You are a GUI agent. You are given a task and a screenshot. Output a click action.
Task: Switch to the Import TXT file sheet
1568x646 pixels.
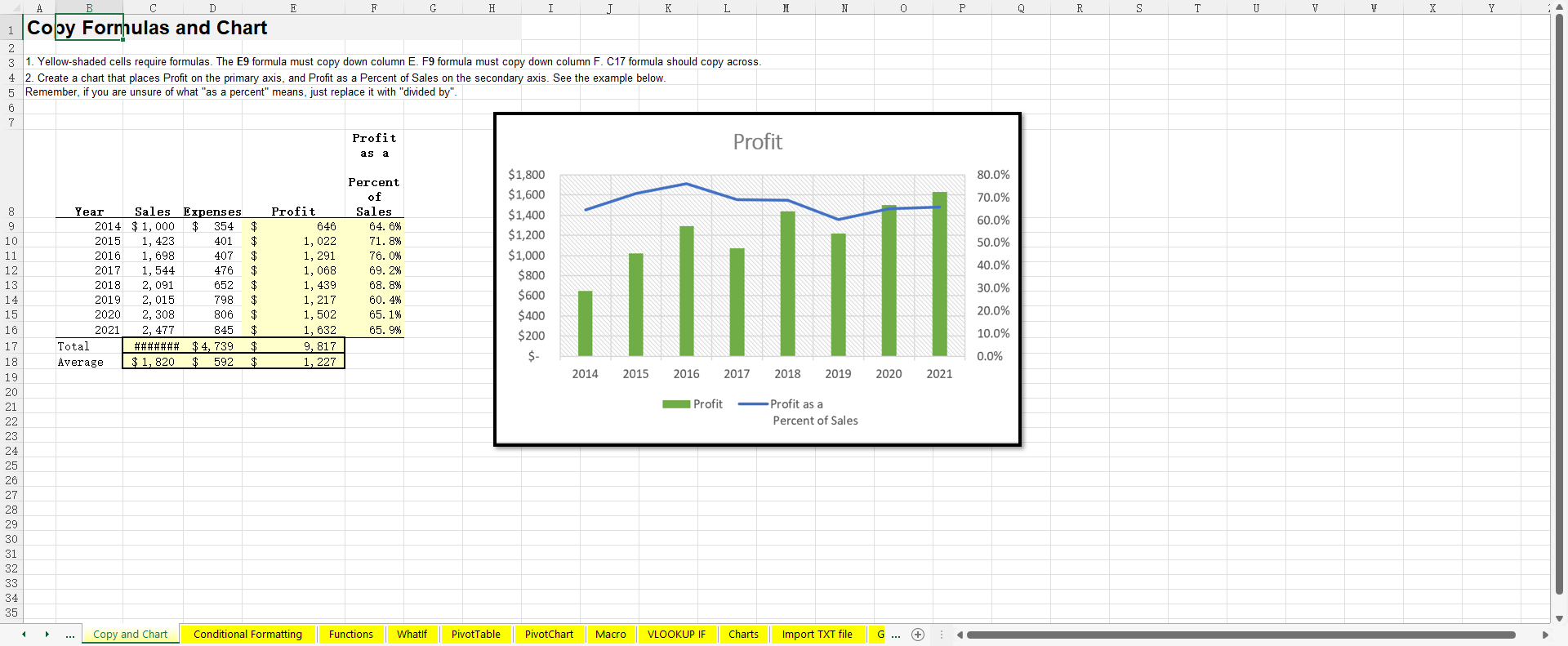click(817, 635)
